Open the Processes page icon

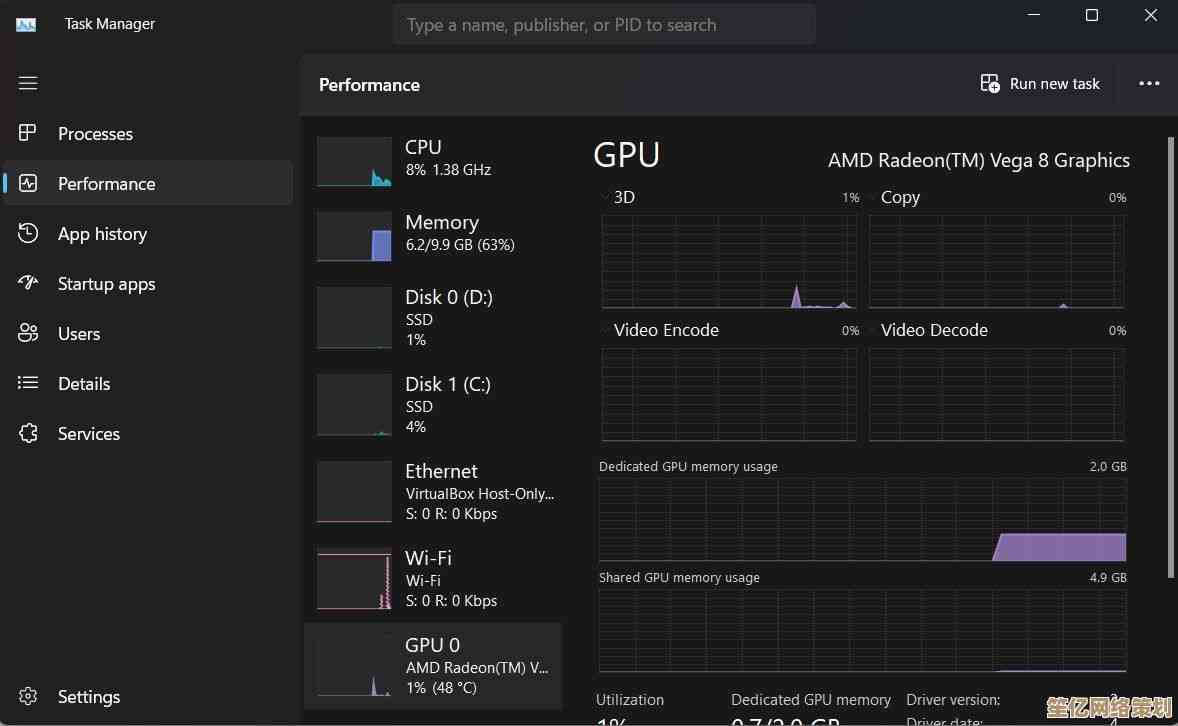coord(28,133)
